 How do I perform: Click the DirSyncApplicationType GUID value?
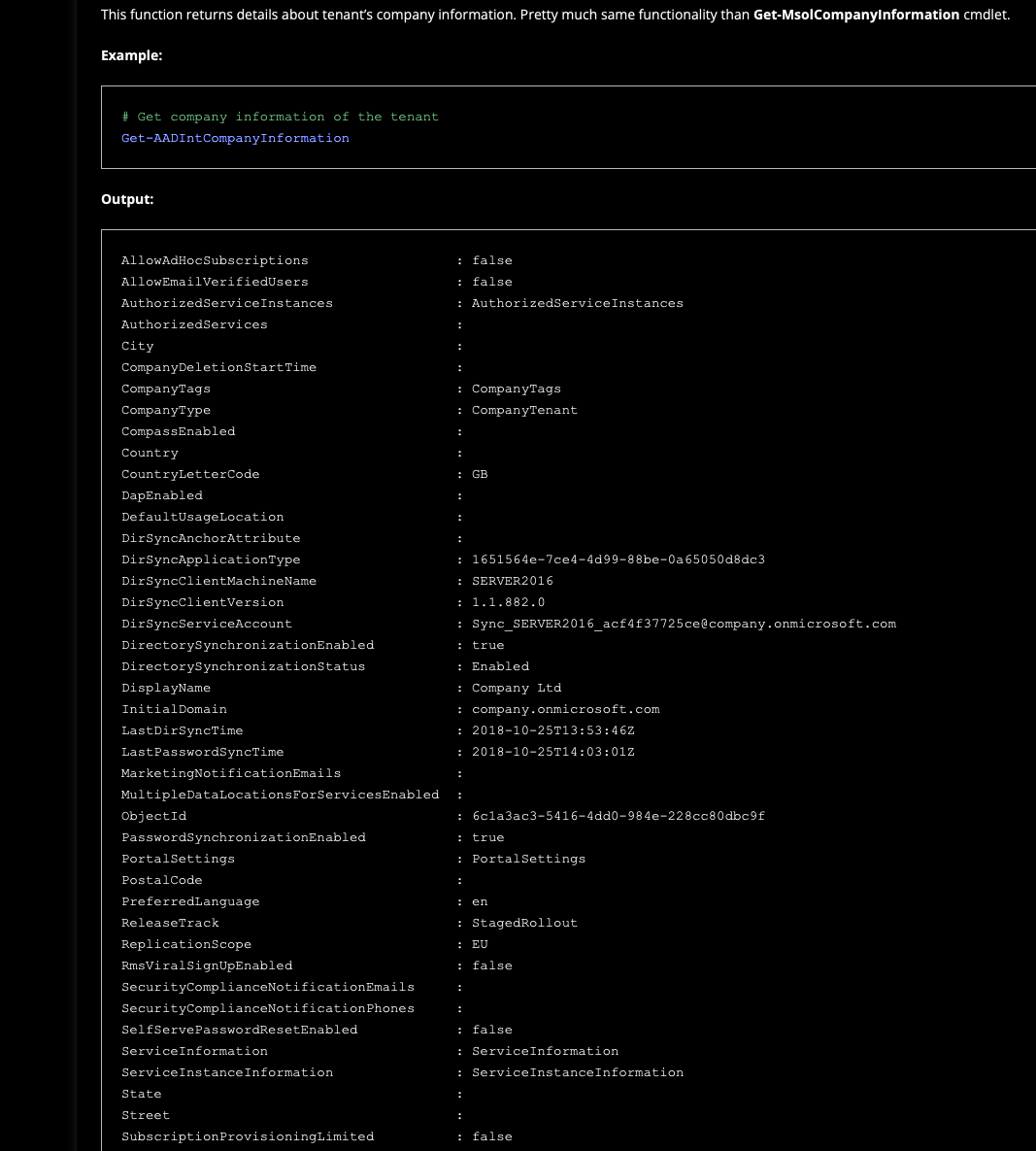click(x=618, y=559)
